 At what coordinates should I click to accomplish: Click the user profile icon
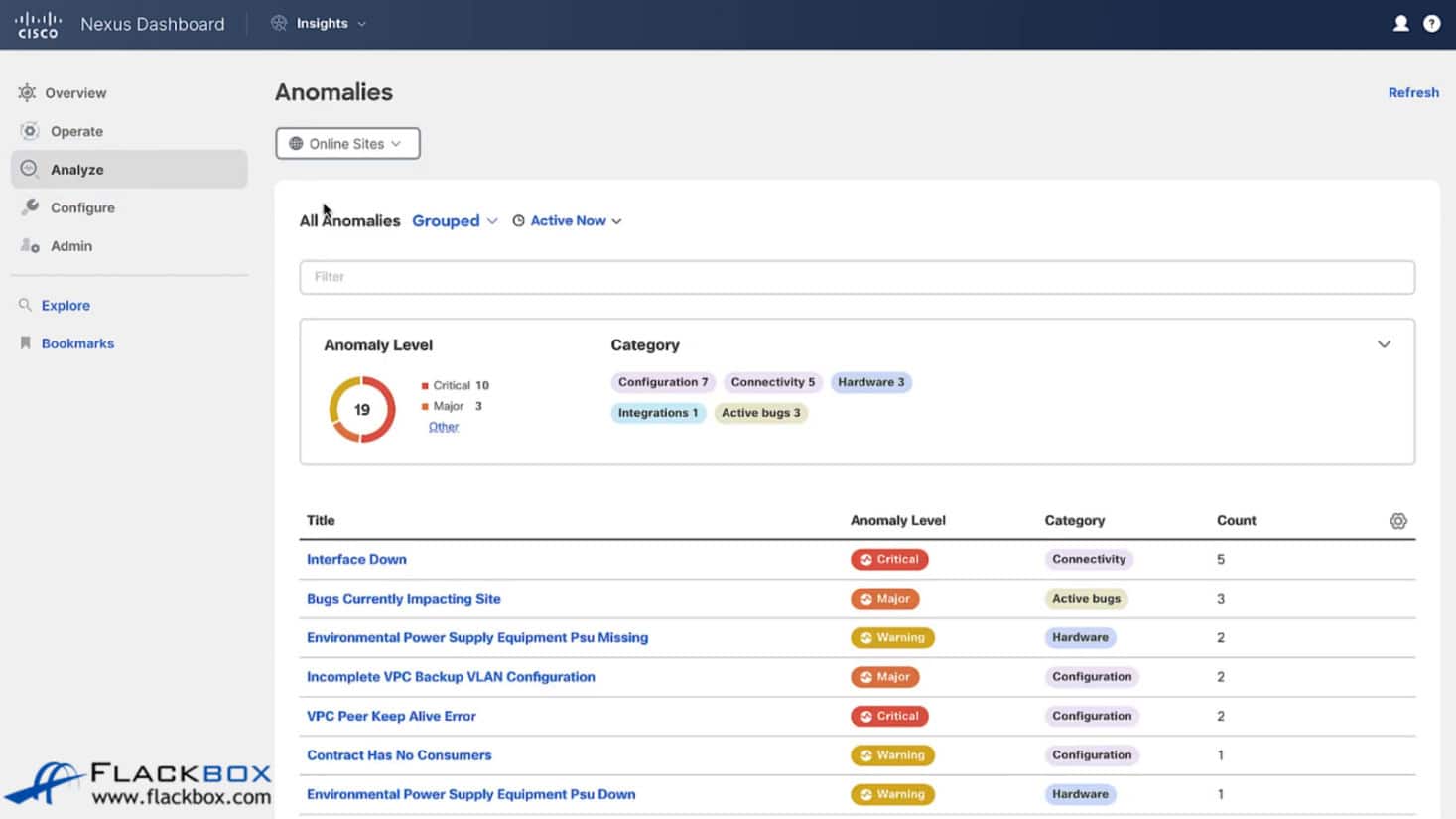[x=1400, y=24]
